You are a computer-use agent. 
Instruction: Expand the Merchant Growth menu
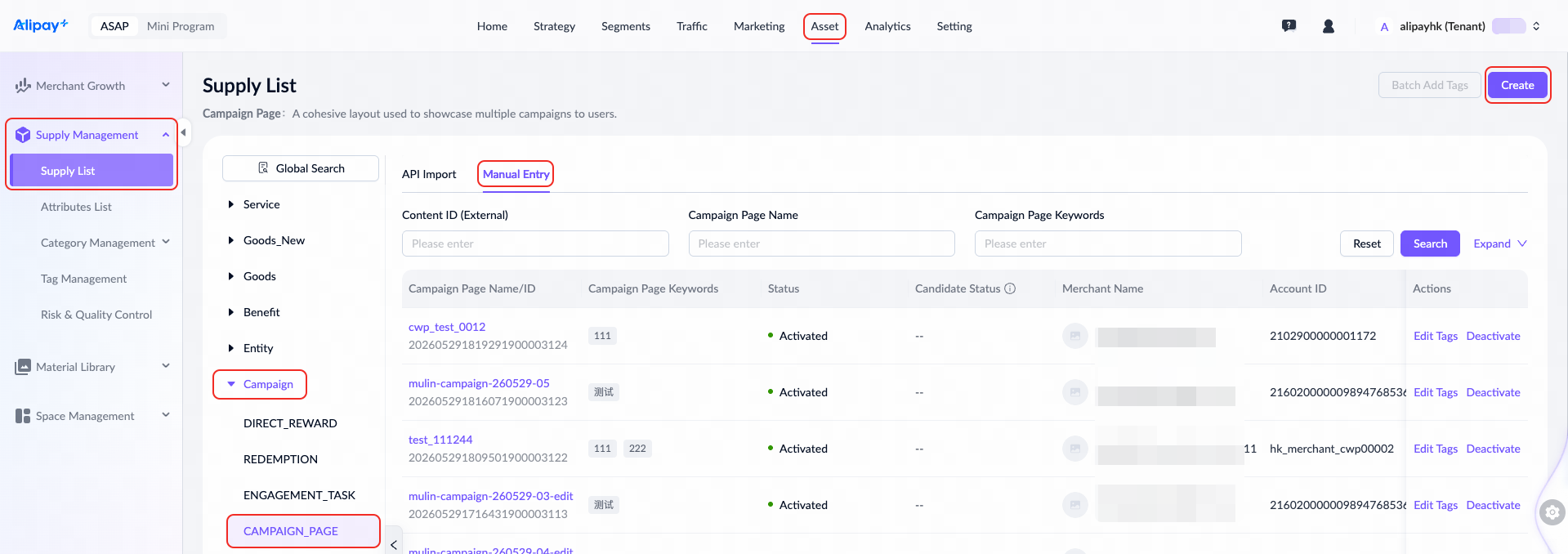click(166, 85)
